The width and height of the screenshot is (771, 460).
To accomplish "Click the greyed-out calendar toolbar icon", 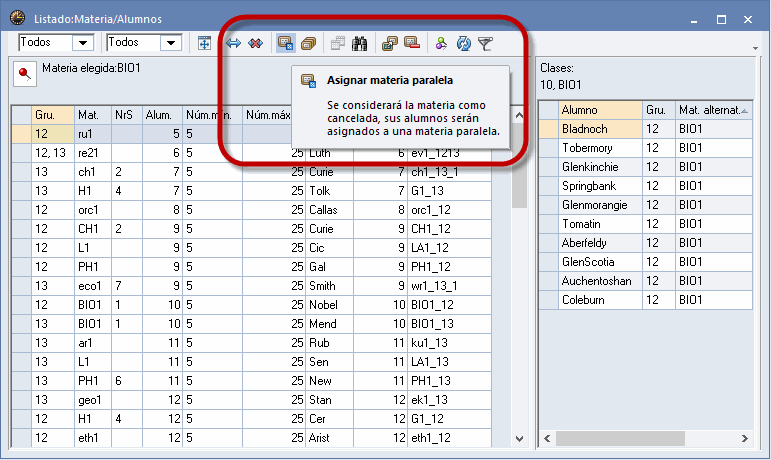I will pos(337,43).
